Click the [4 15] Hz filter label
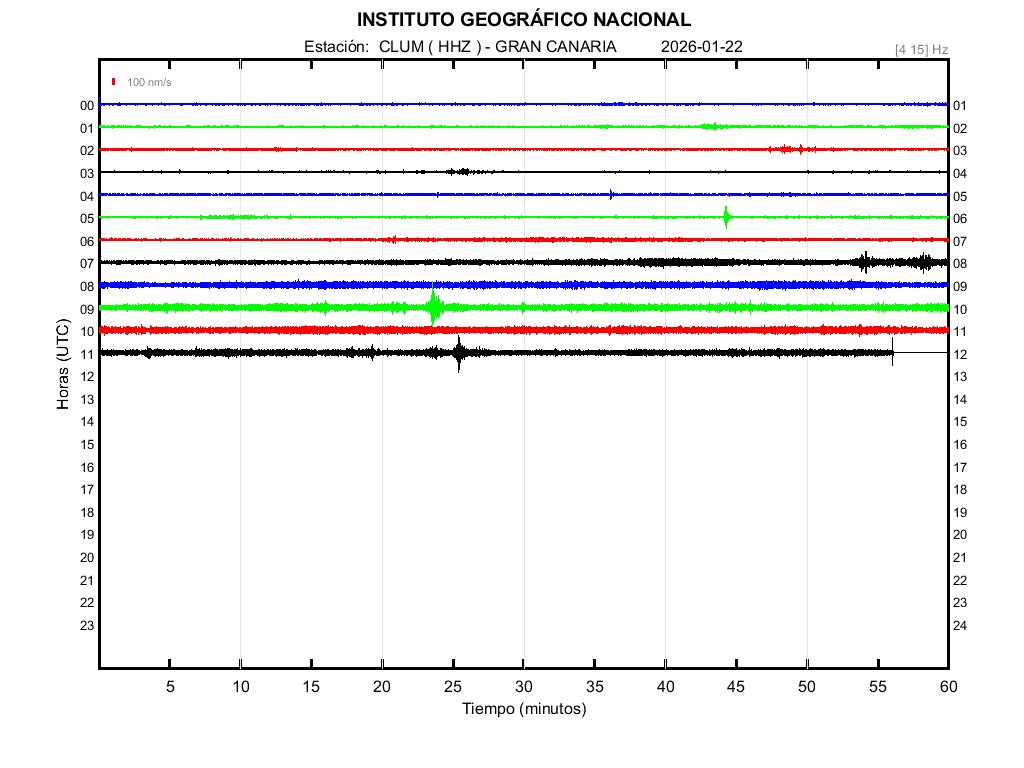 point(921,49)
